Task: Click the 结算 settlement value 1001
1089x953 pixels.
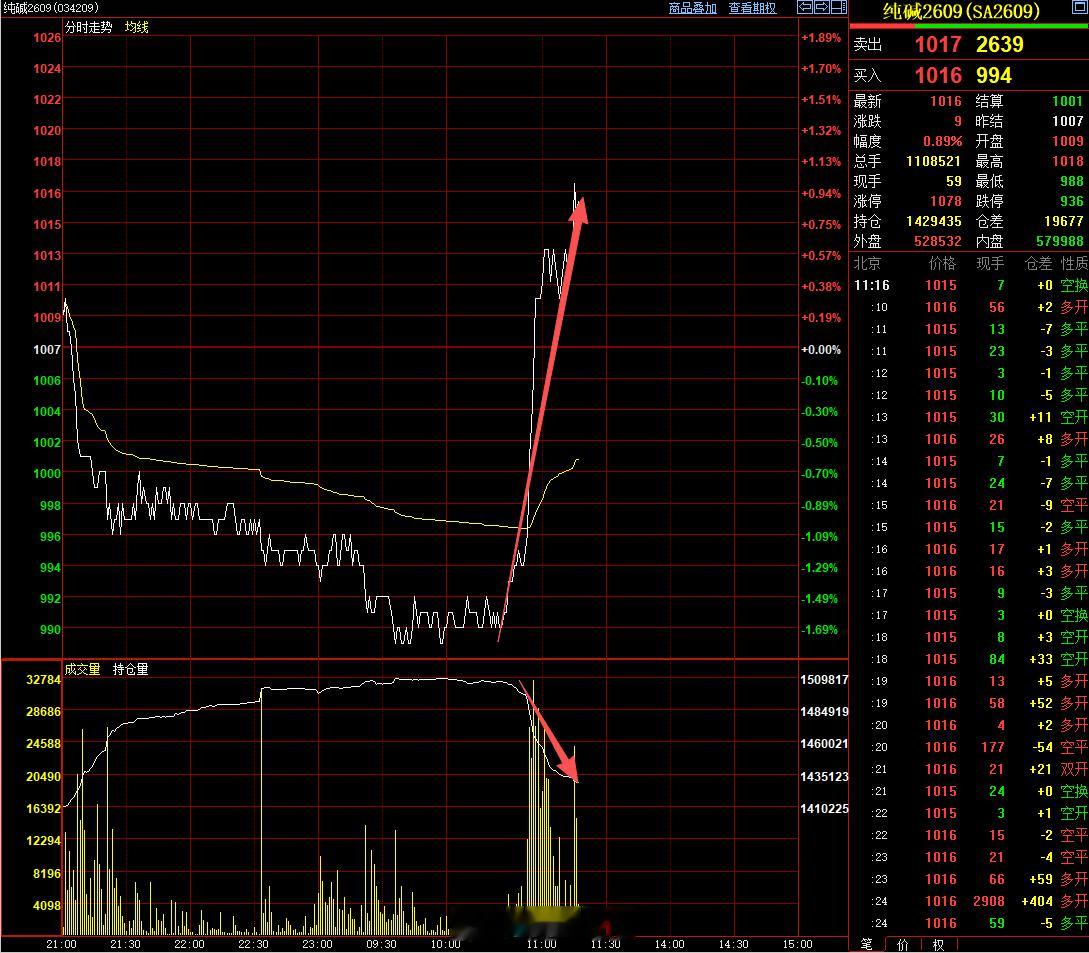Action: click(1068, 101)
